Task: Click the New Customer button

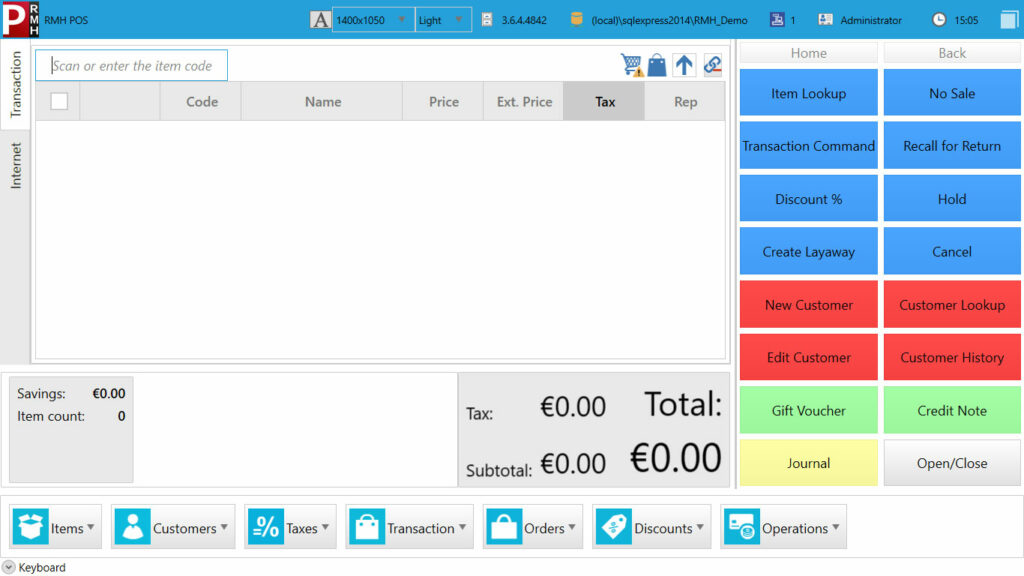Action: pos(808,304)
